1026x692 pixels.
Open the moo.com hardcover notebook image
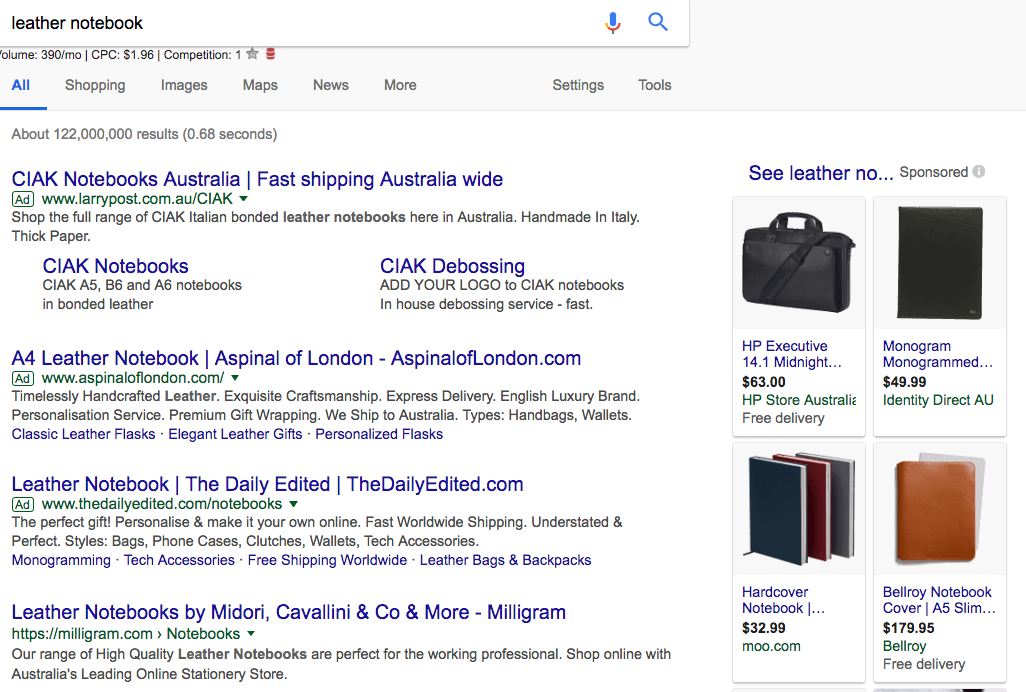798,510
